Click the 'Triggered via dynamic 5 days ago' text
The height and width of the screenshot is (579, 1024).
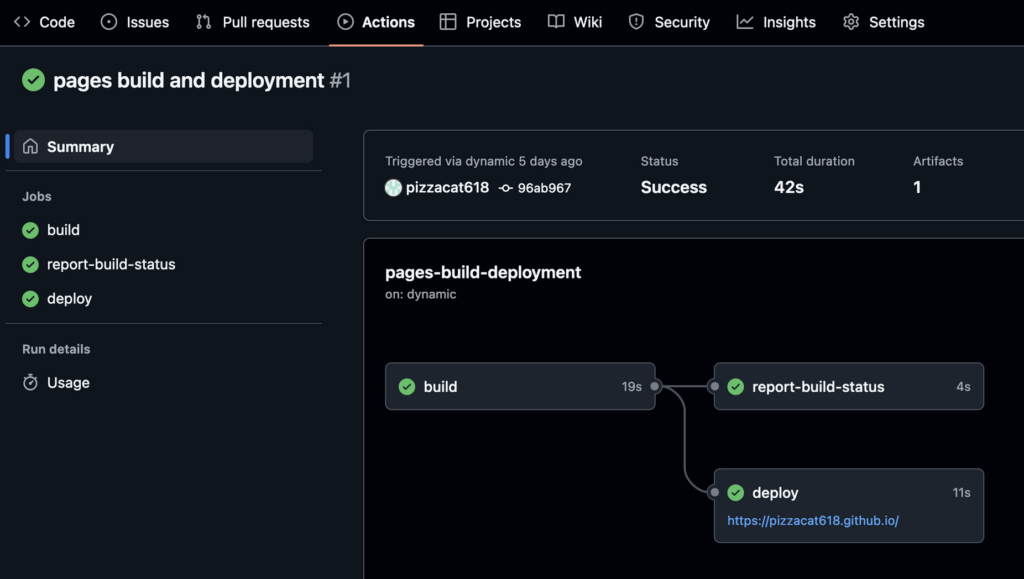coord(483,161)
